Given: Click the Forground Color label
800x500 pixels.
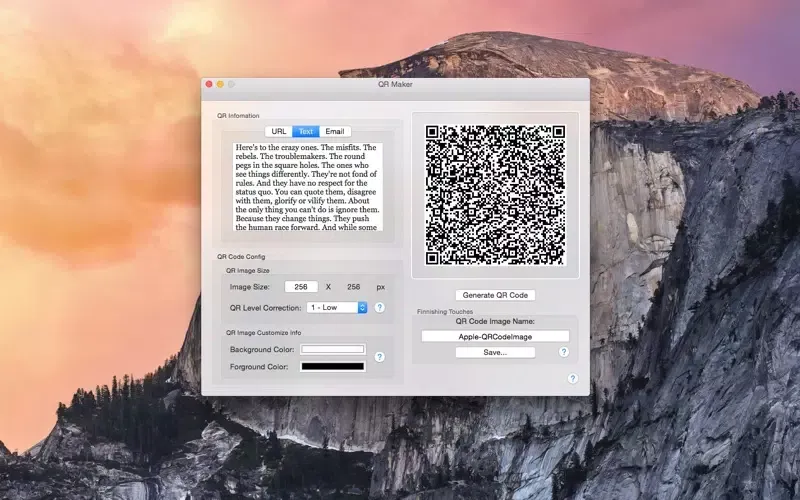Looking at the screenshot, I should pos(259,367).
